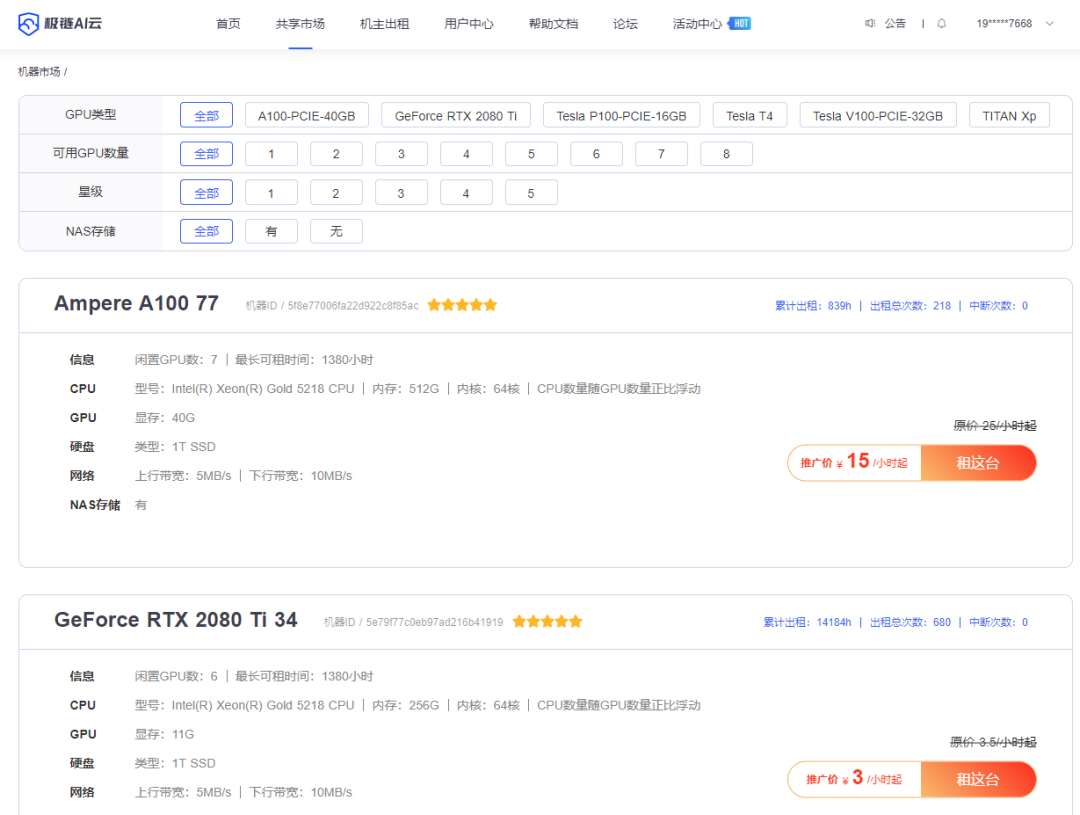Click the GeForce RTX 2080 Ti 34 title
Image resolution: width=1080 pixels, height=815 pixels.
(x=176, y=619)
